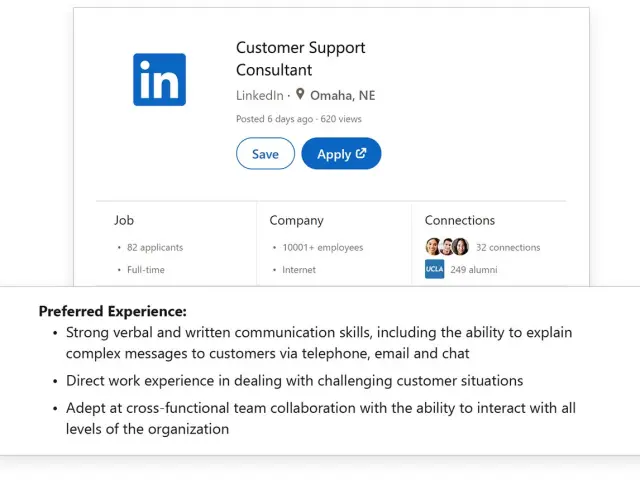Click the 10001+ employees detail
640x480 pixels.
click(x=322, y=247)
